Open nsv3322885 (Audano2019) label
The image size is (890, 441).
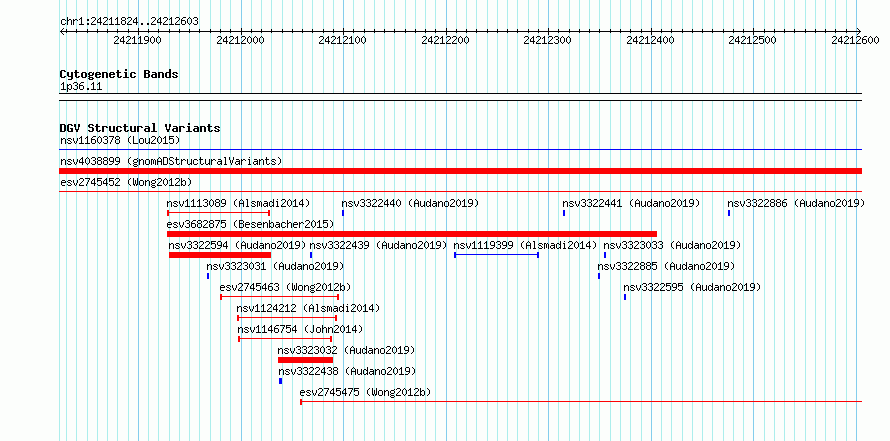[666, 266]
